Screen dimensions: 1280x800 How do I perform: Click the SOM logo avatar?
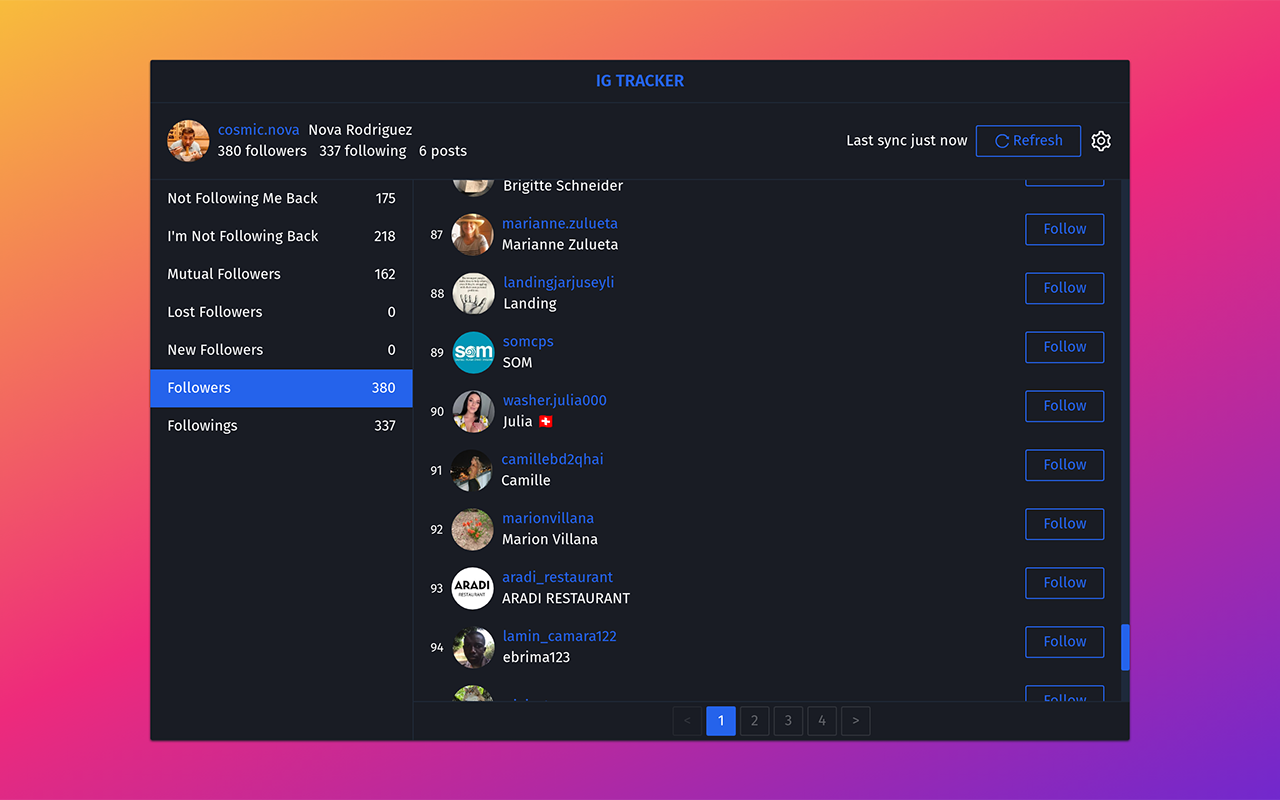(x=472, y=352)
